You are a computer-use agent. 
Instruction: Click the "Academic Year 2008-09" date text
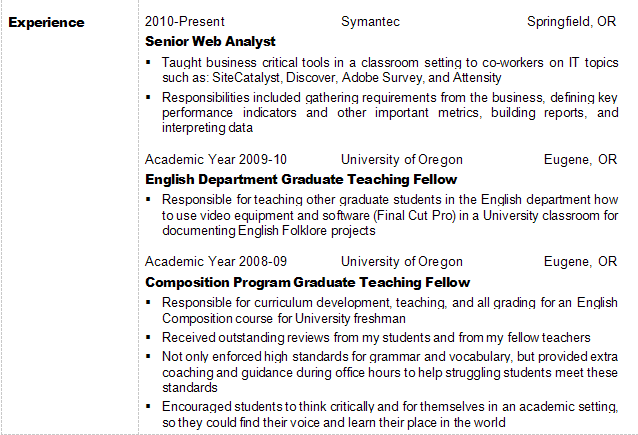pyautogui.click(x=216, y=262)
